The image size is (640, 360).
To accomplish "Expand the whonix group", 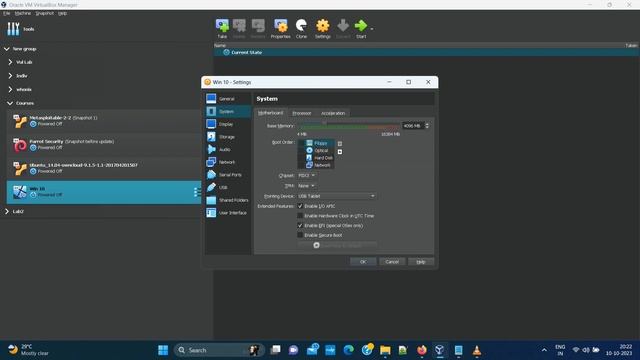I will tap(10, 89).
